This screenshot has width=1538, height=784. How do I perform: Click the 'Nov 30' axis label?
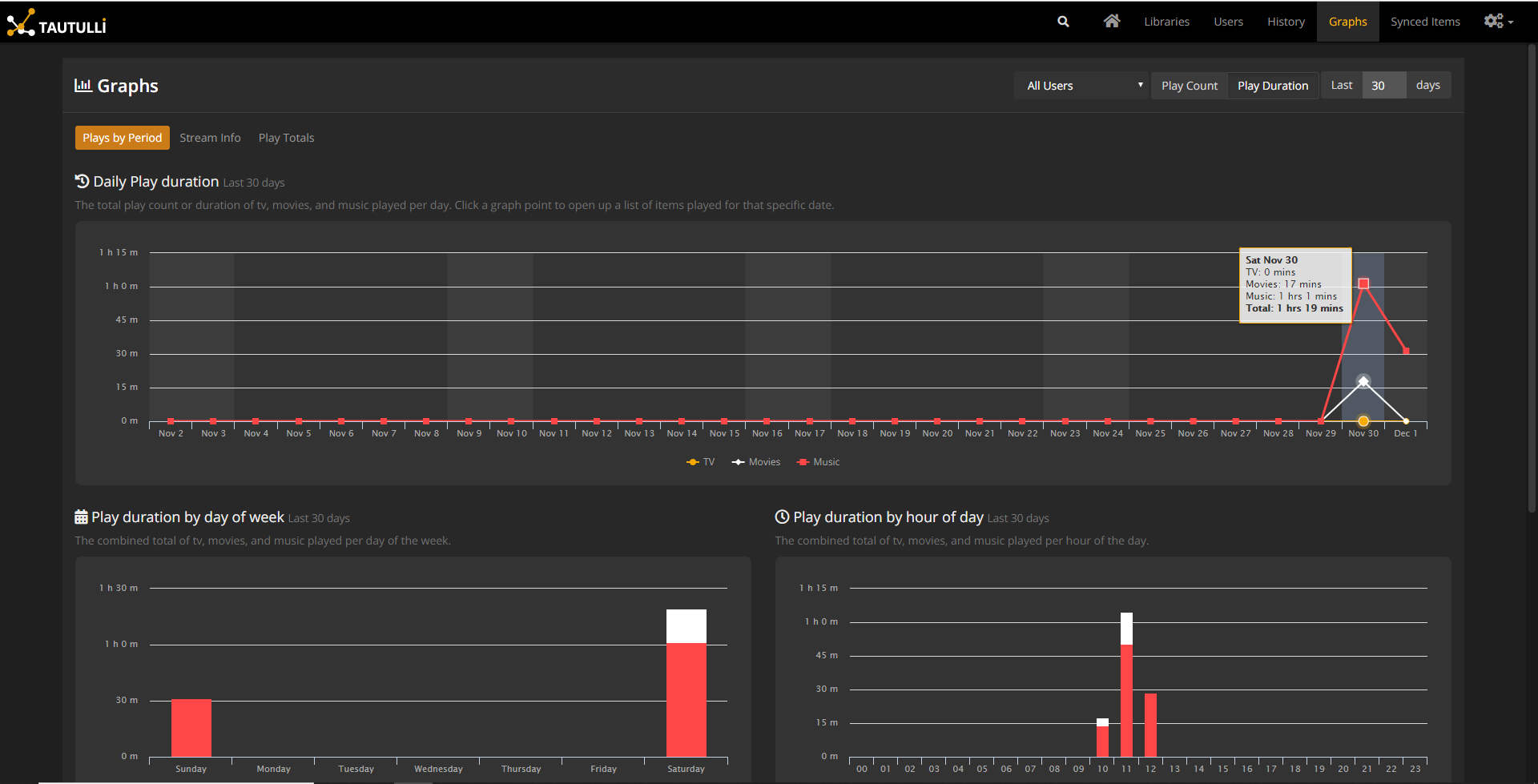pyautogui.click(x=1363, y=433)
